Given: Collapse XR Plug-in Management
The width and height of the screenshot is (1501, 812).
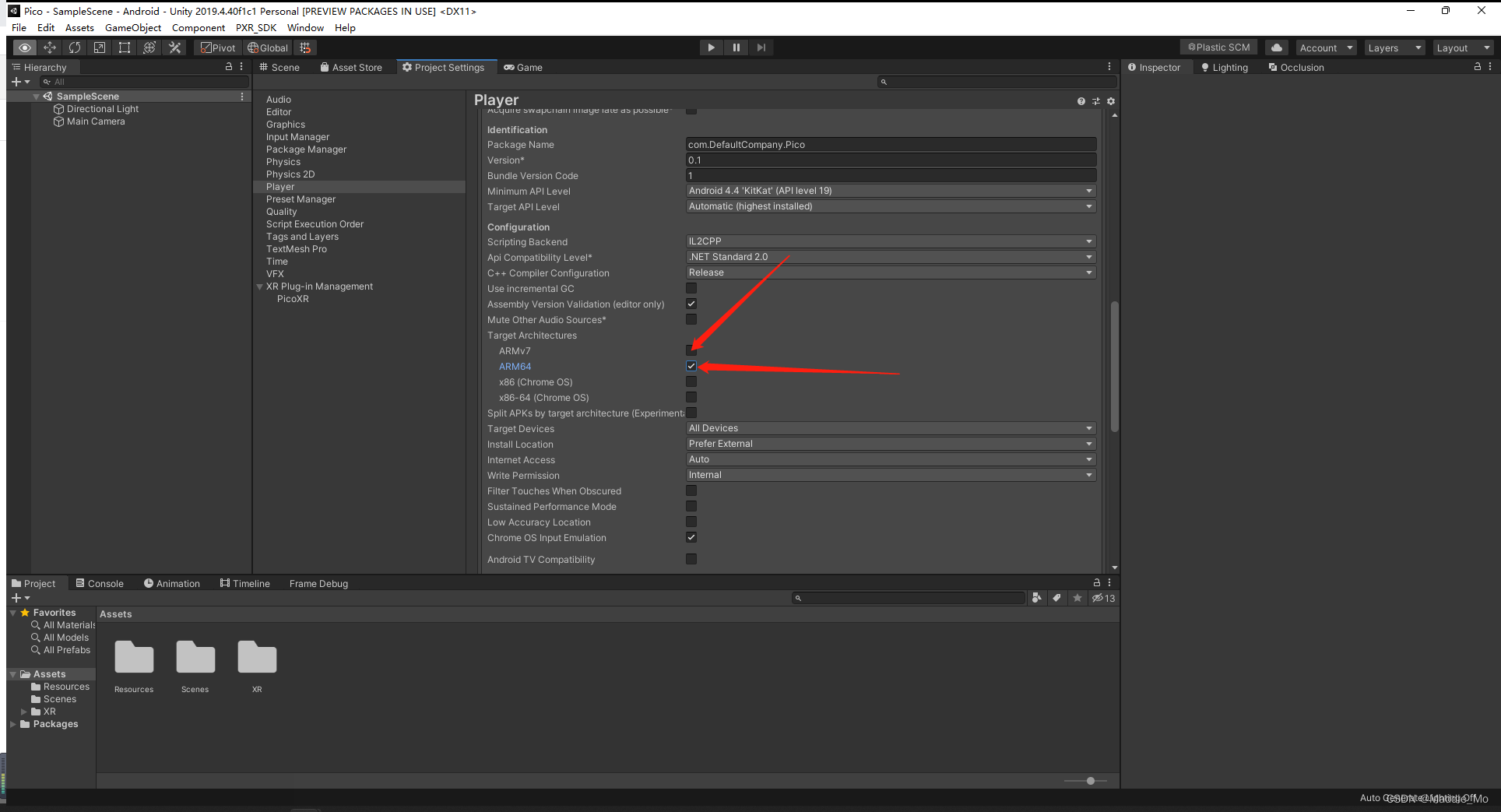Looking at the screenshot, I should click(260, 287).
